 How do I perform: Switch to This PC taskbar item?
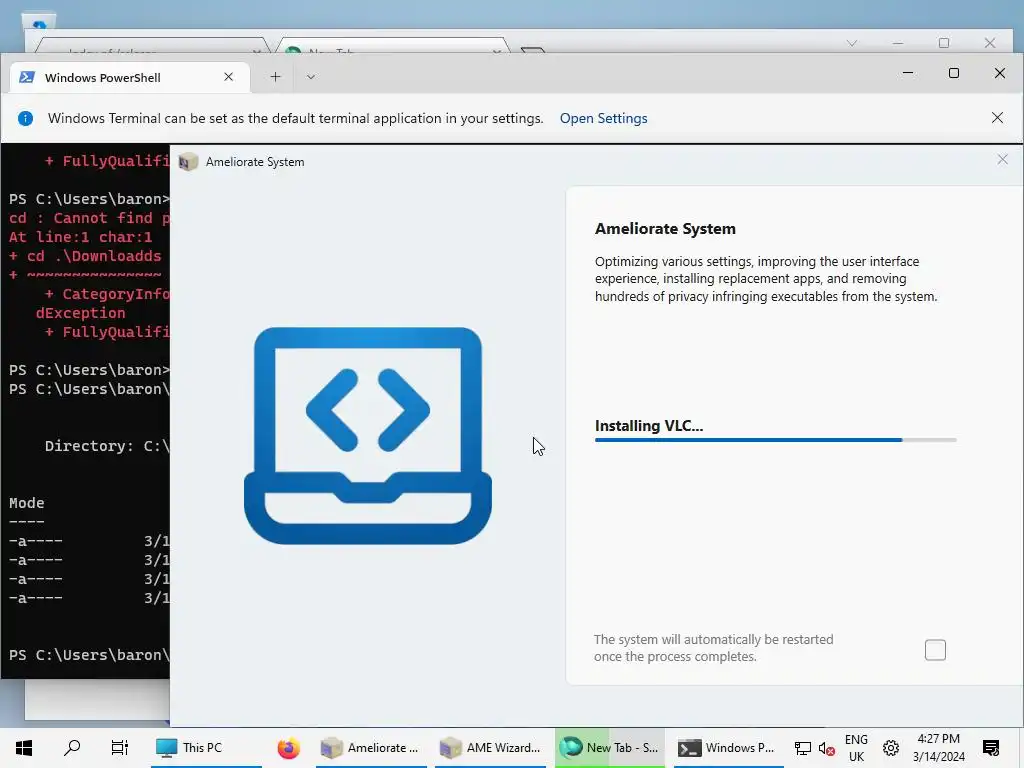pos(206,748)
